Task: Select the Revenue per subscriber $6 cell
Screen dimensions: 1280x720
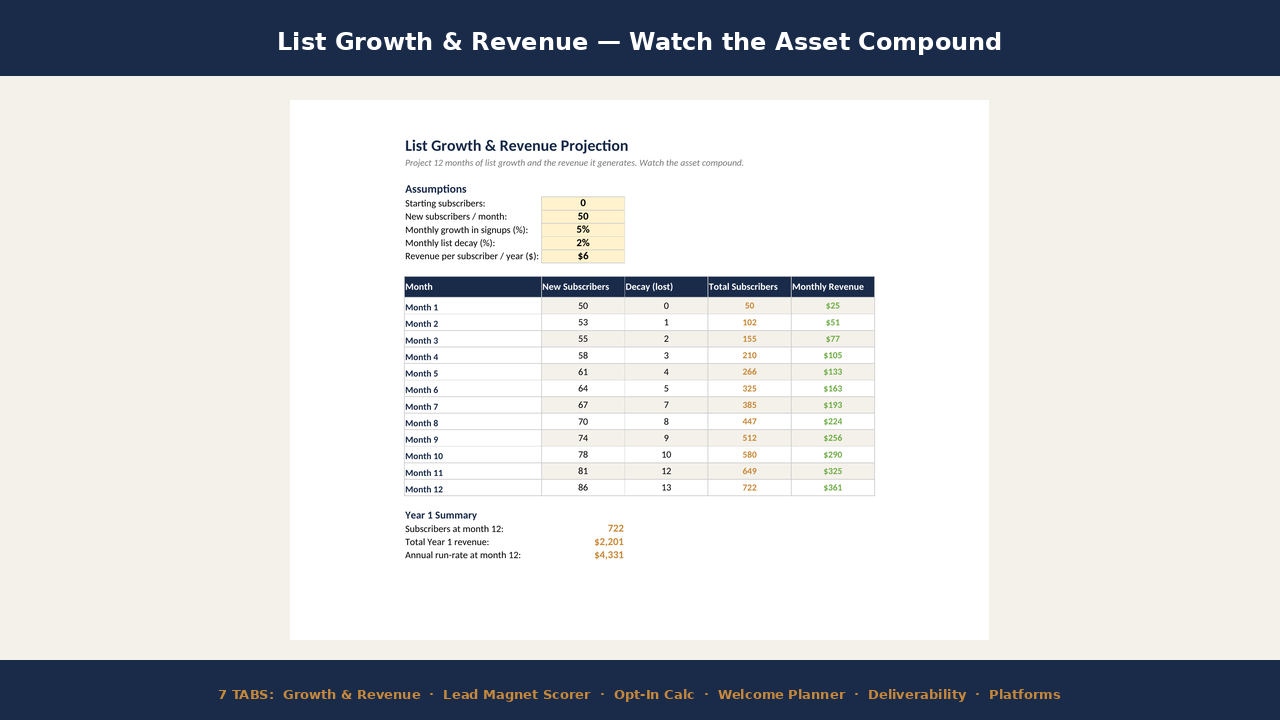Action: coord(583,256)
